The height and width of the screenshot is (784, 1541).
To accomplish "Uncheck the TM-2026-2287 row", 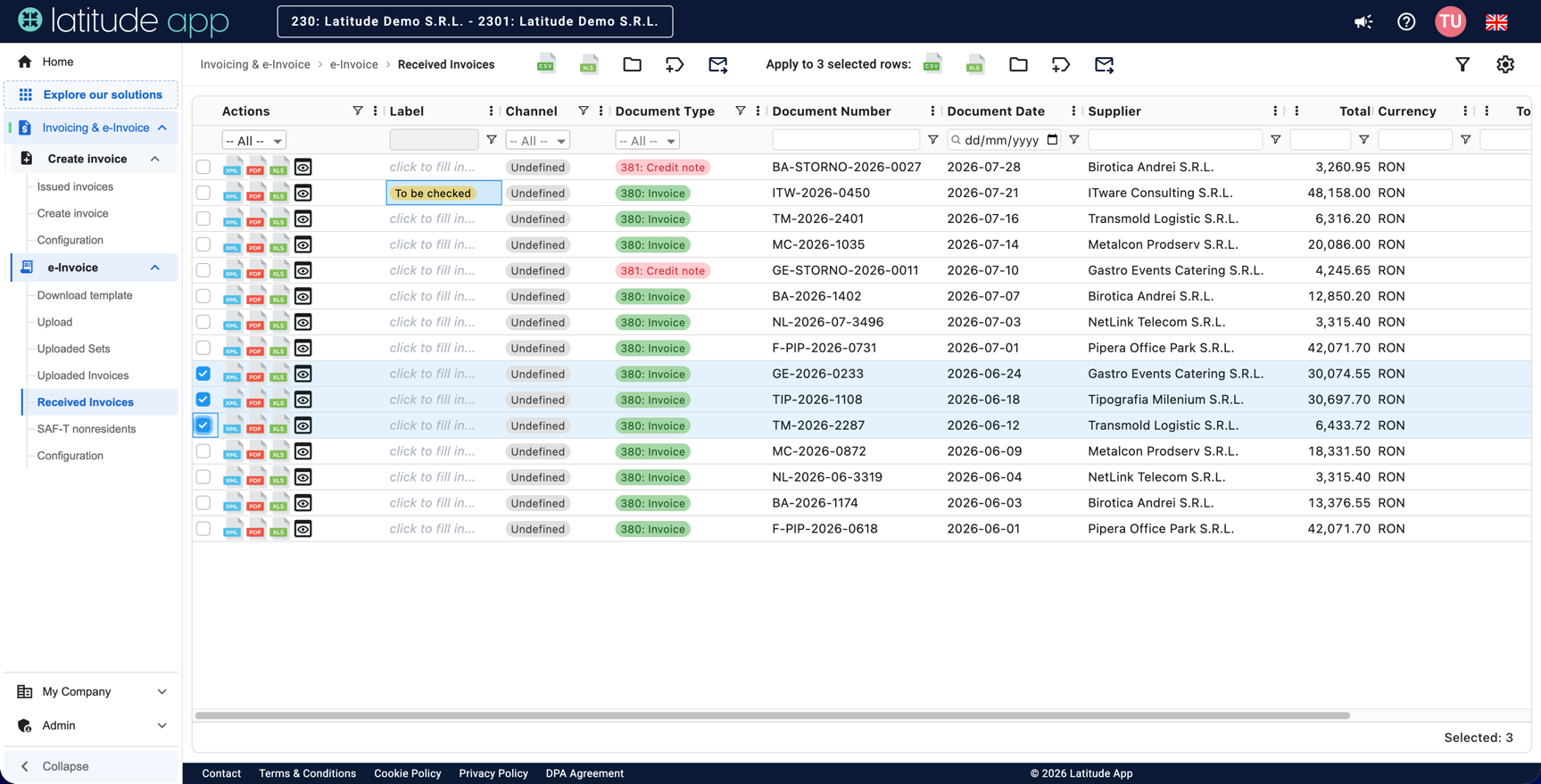I will pos(203,425).
